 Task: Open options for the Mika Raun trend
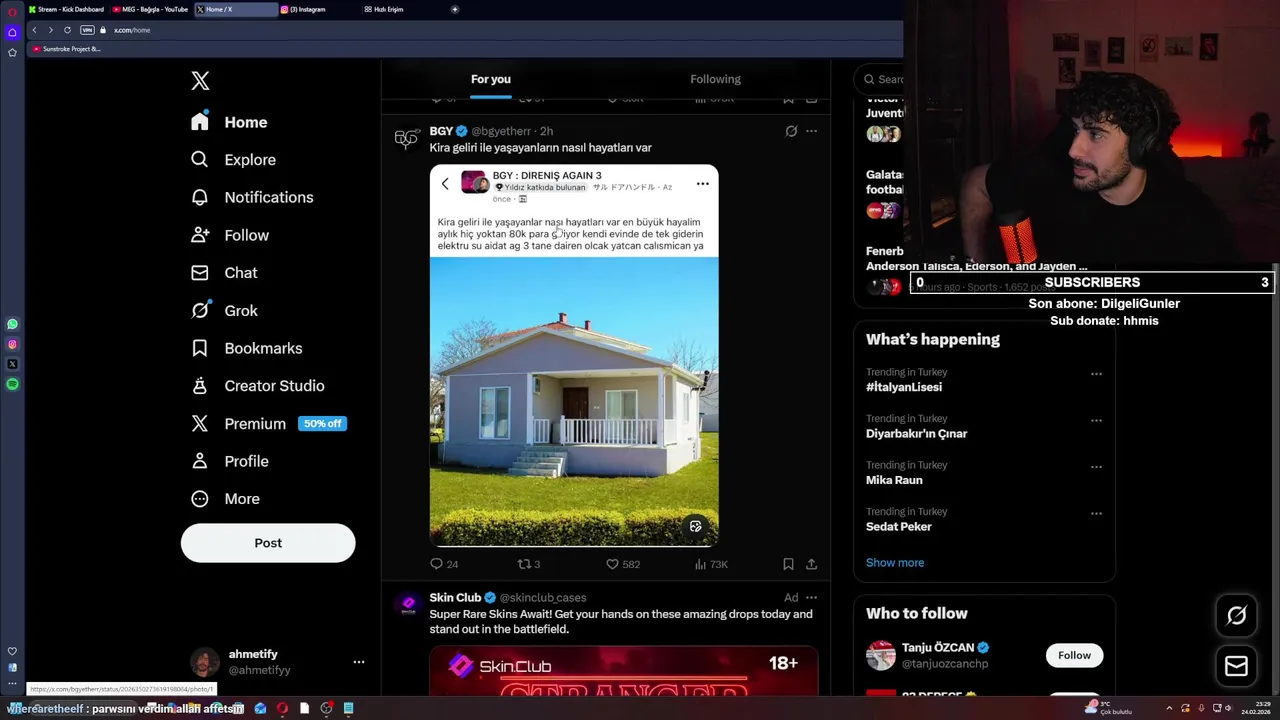(1096, 467)
